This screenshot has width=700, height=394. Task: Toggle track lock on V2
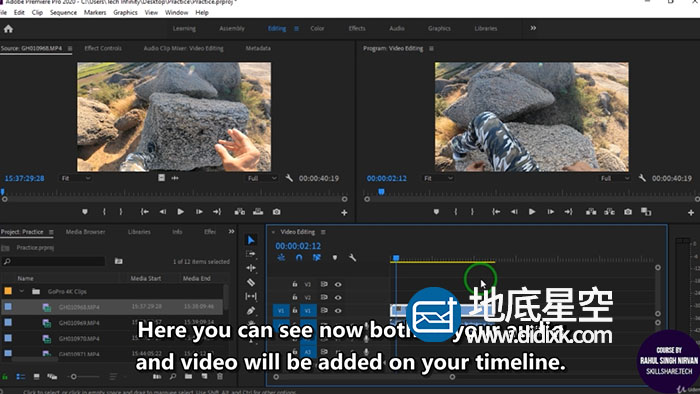[x=295, y=297]
